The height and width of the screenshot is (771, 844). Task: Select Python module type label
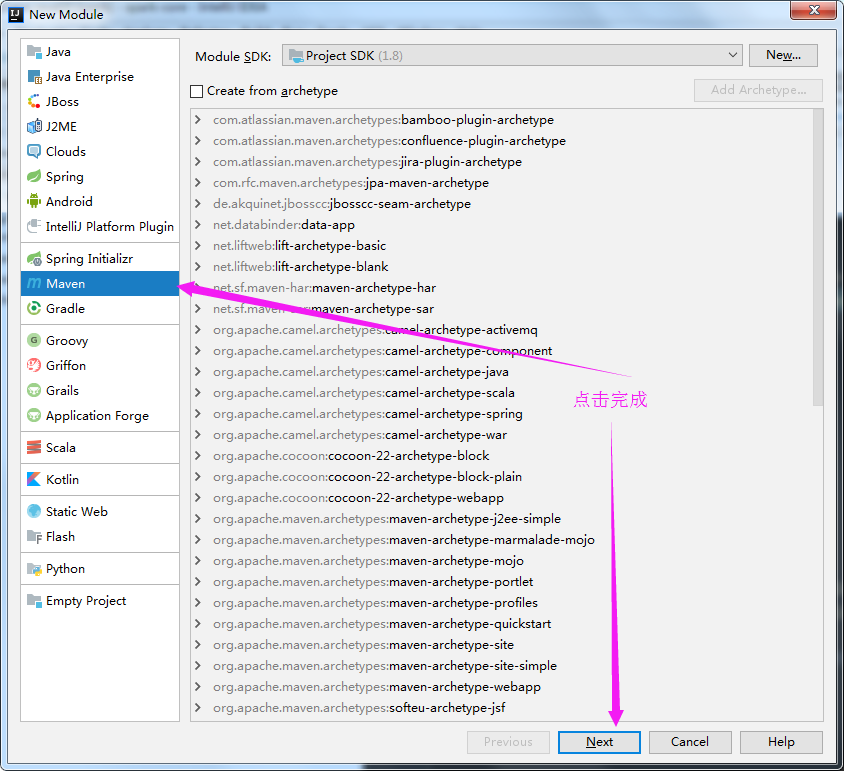point(65,569)
